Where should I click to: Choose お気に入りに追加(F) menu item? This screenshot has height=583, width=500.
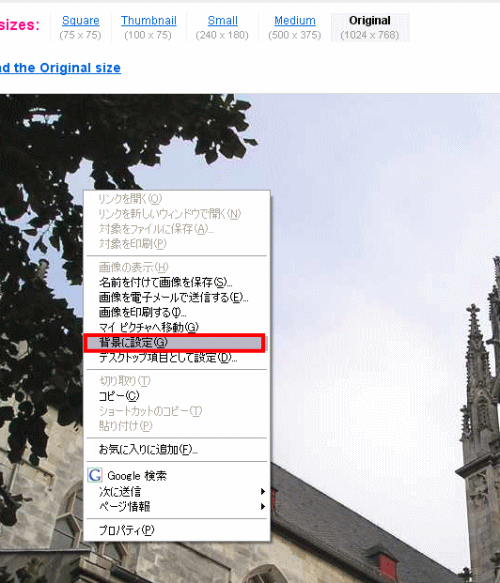click(177, 450)
